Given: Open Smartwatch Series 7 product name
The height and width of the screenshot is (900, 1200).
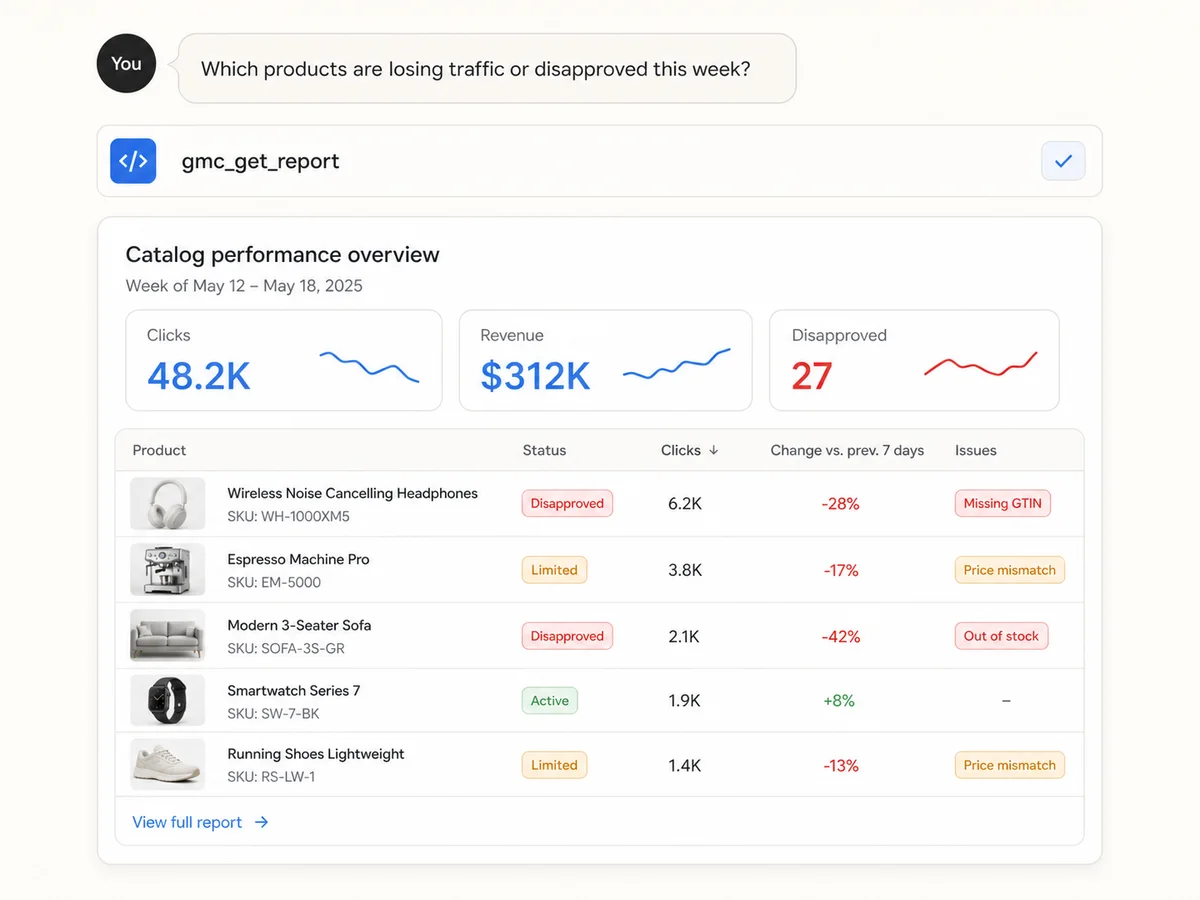Looking at the screenshot, I should click(293, 691).
